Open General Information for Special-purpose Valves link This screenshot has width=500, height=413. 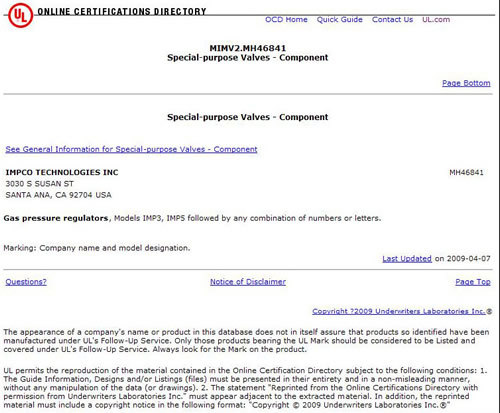point(131,149)
